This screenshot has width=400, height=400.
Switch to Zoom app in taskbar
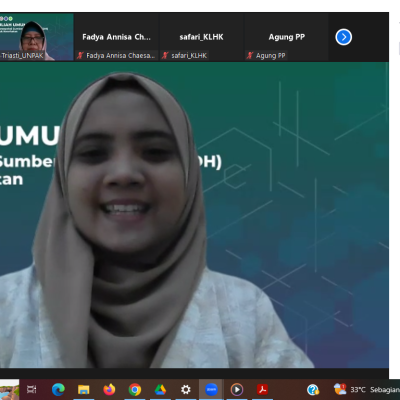(211, 389)
